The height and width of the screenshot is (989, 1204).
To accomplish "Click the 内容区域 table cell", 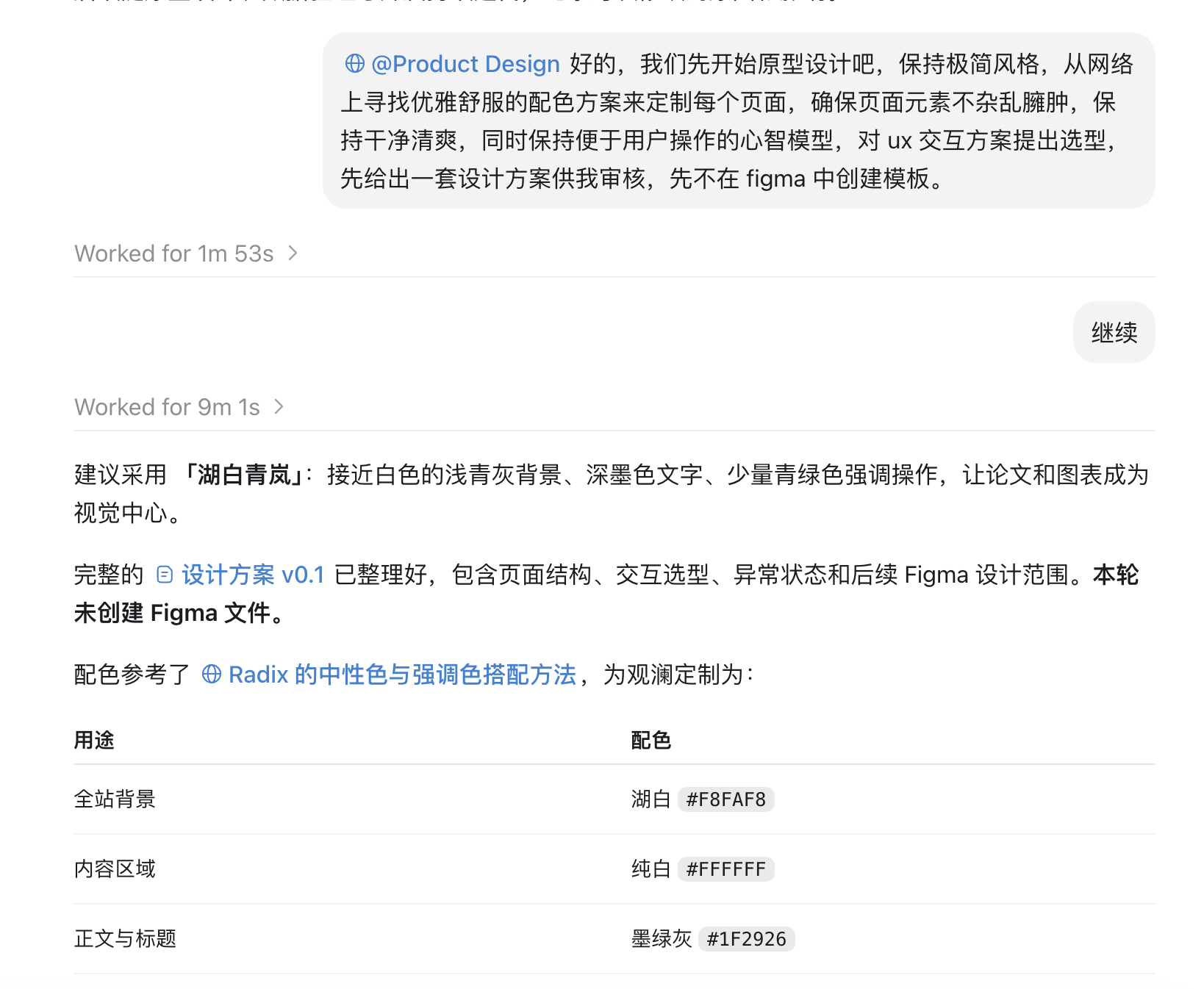I will coord(115,869).
